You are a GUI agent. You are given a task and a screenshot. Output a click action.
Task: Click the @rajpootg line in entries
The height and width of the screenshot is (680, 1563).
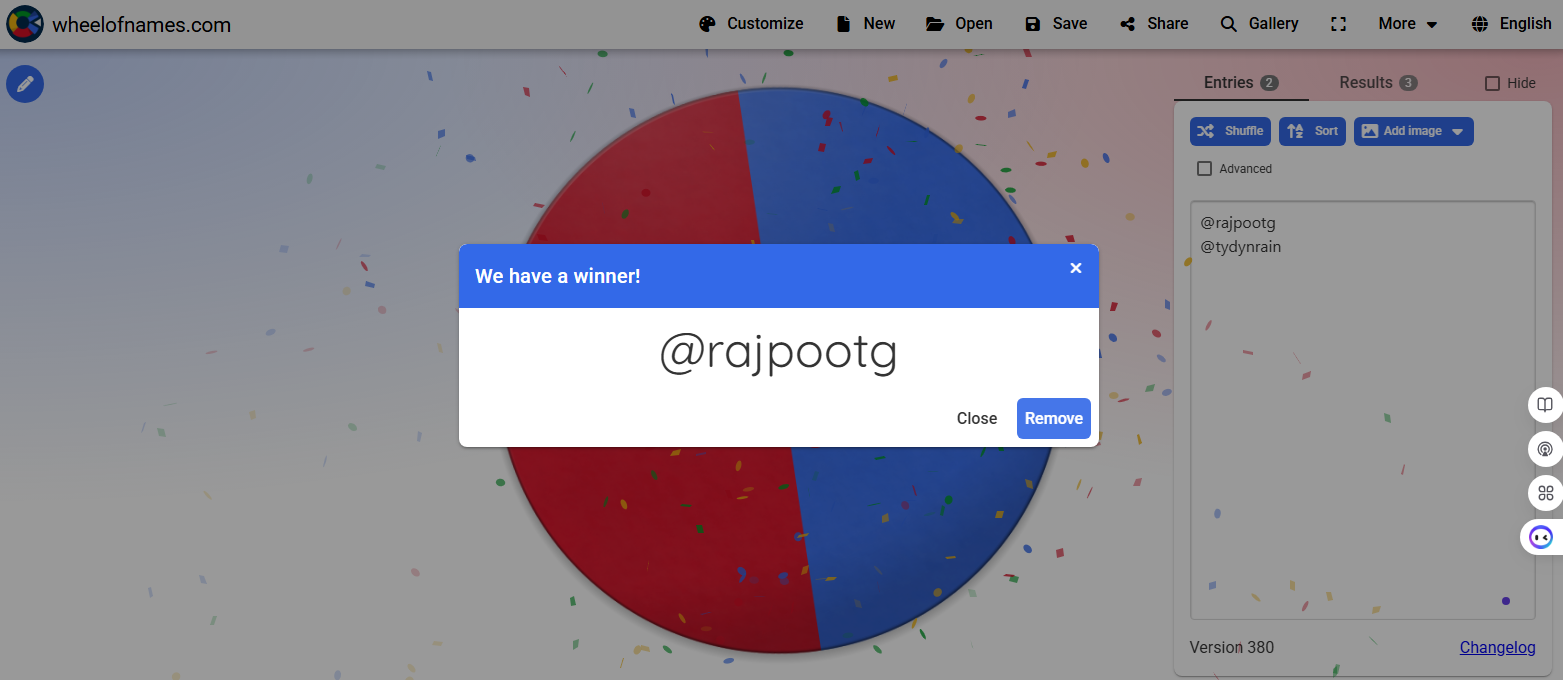pos(1238,223)
